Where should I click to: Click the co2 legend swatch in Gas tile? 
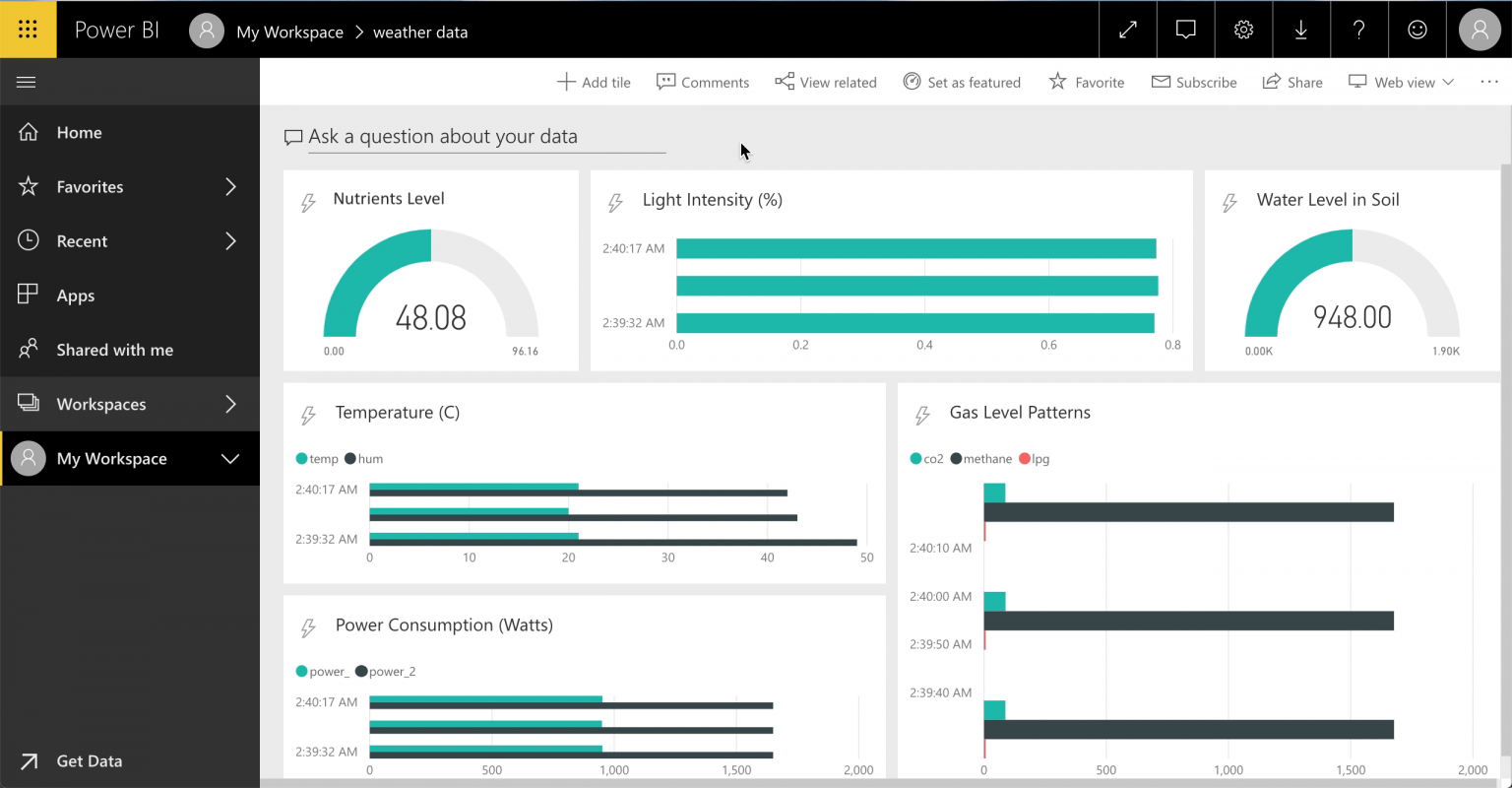(x=915, y=459)
